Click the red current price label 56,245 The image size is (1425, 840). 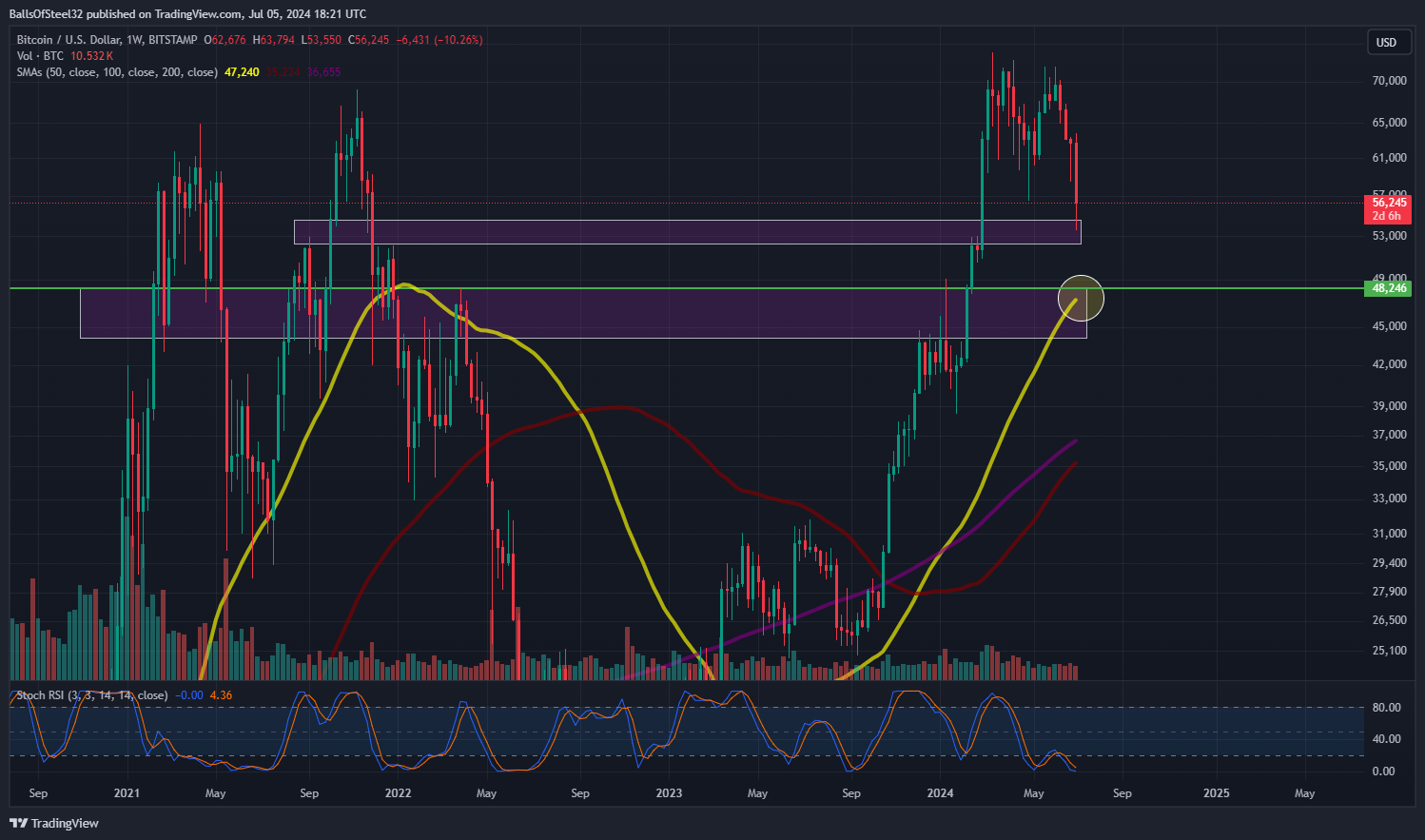pyautogui.click(x=1389, y=203)
